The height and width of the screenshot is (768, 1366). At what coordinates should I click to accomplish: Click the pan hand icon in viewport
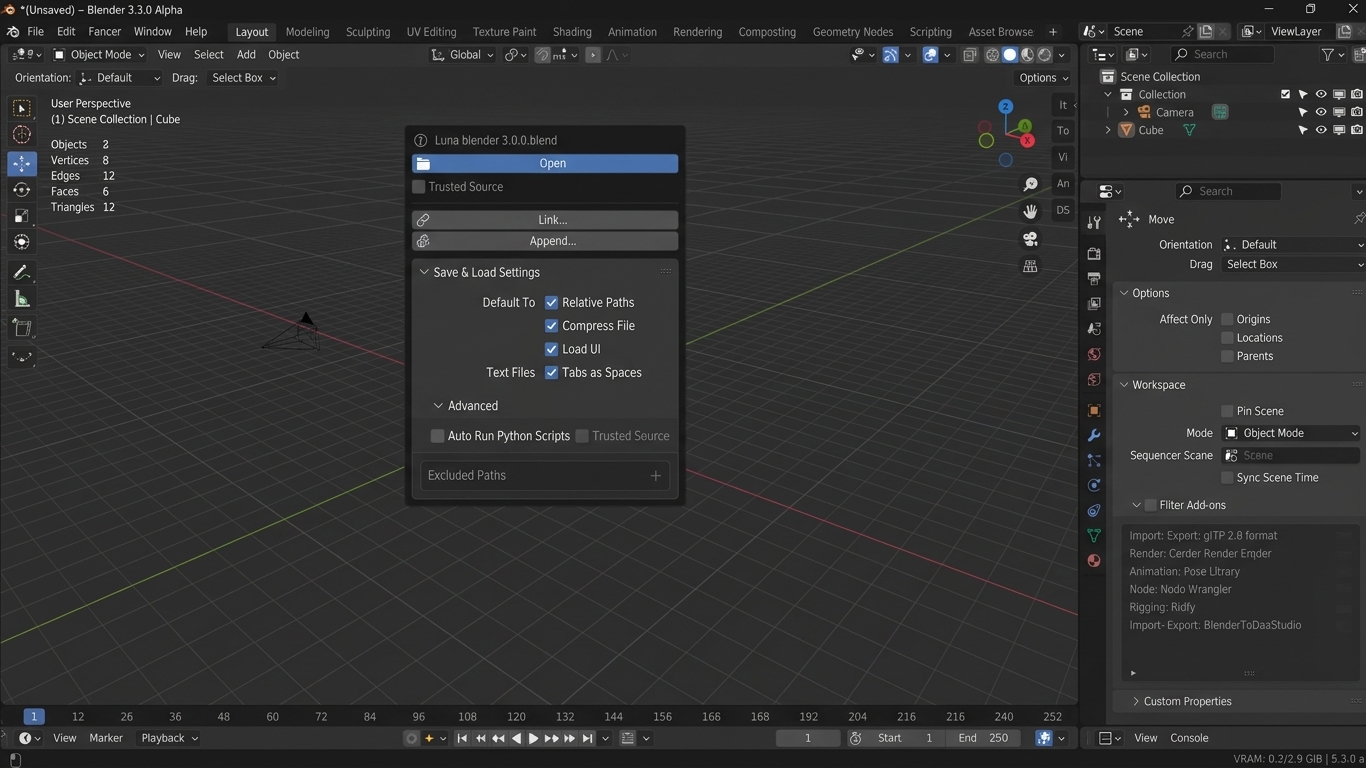click(1030, 211)
